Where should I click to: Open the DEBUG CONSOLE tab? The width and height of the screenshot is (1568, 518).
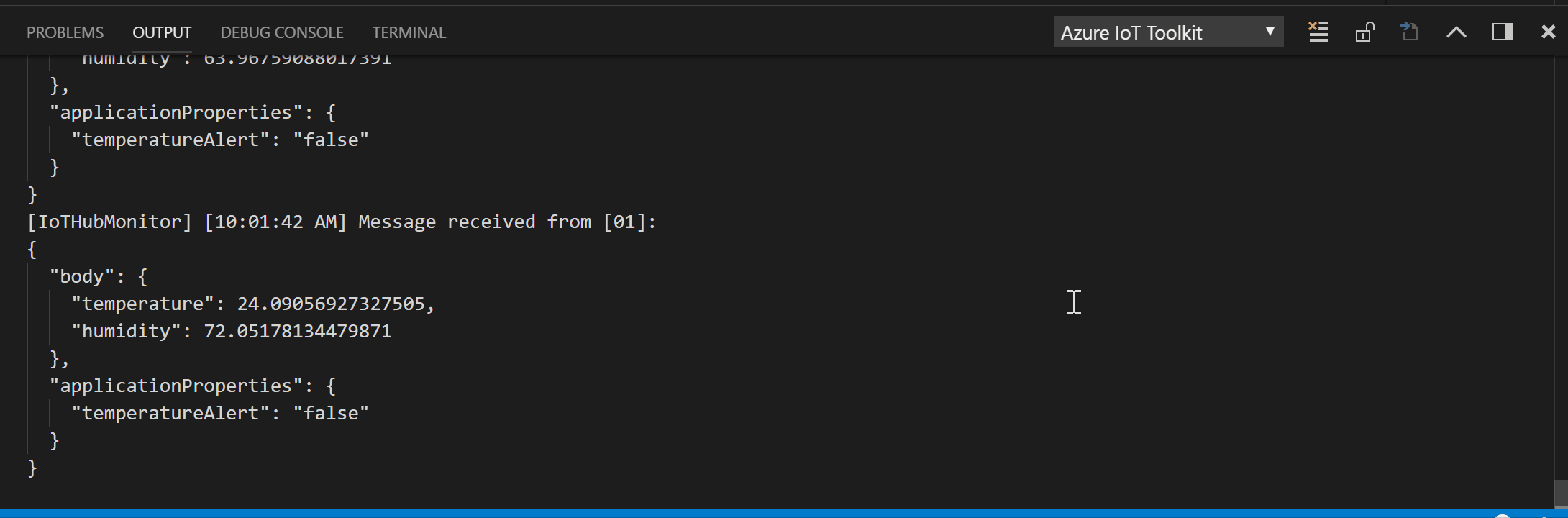click(x=282, y=32)
